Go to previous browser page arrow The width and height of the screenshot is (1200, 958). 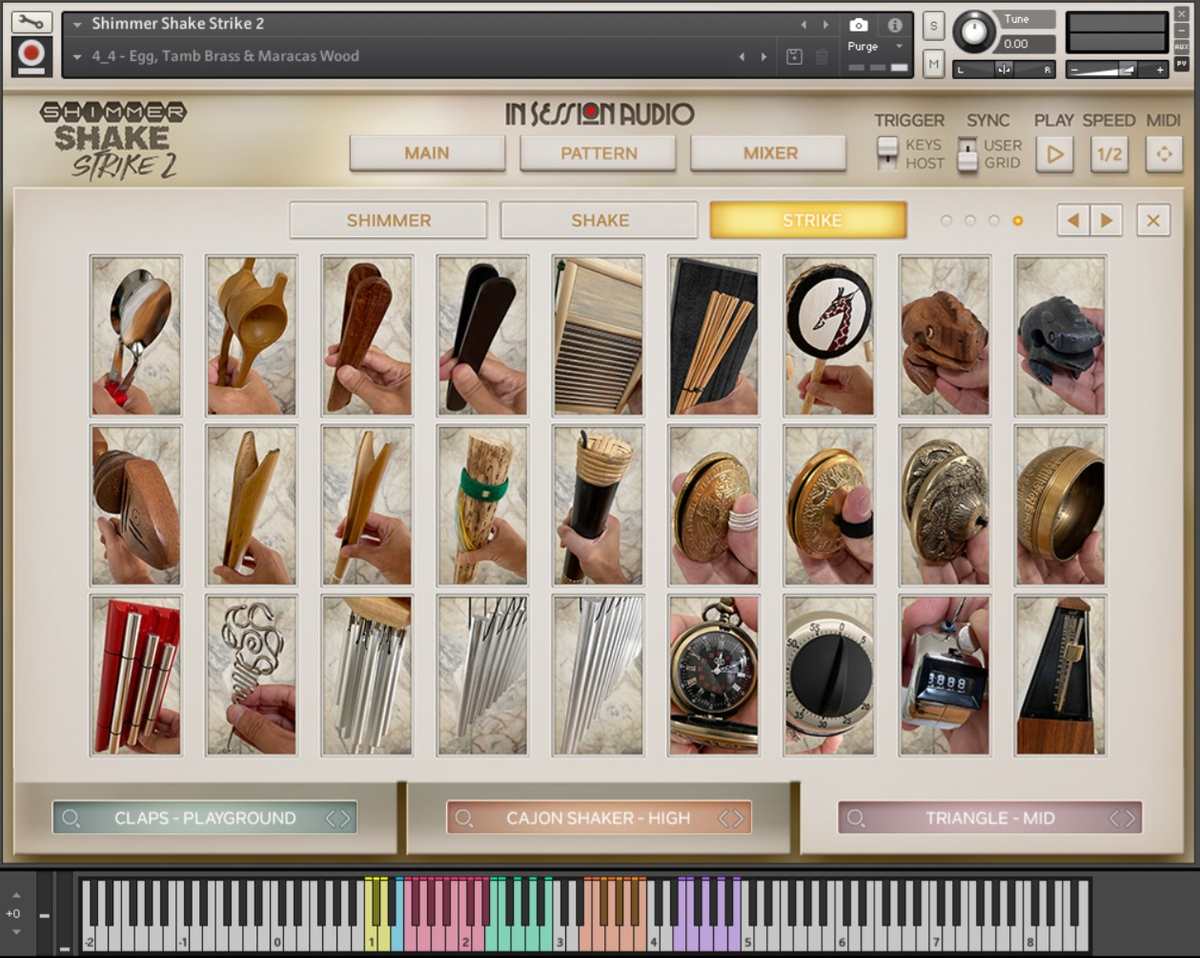[x=1073, y=220]
